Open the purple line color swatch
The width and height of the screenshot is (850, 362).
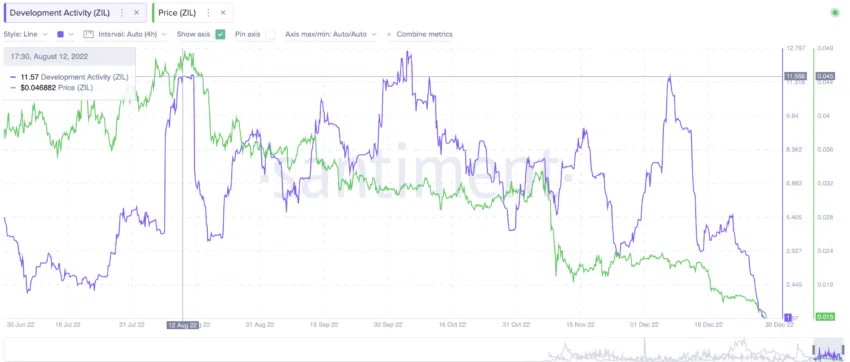pos(60,34)
